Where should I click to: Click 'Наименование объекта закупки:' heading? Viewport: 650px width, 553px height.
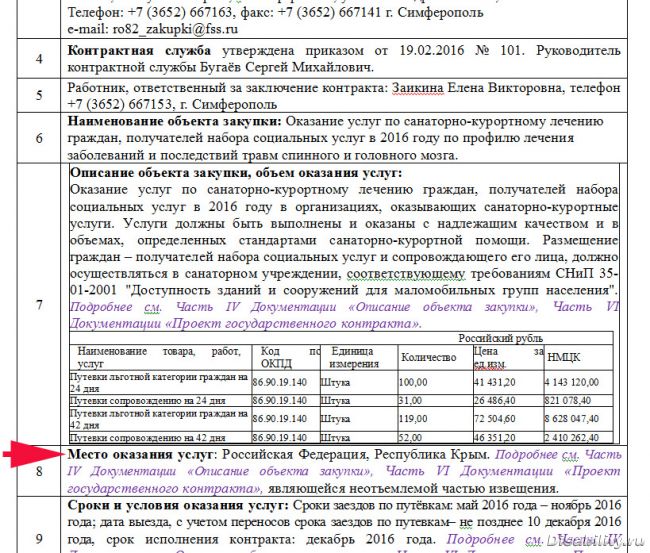click(x=175, y=121)
